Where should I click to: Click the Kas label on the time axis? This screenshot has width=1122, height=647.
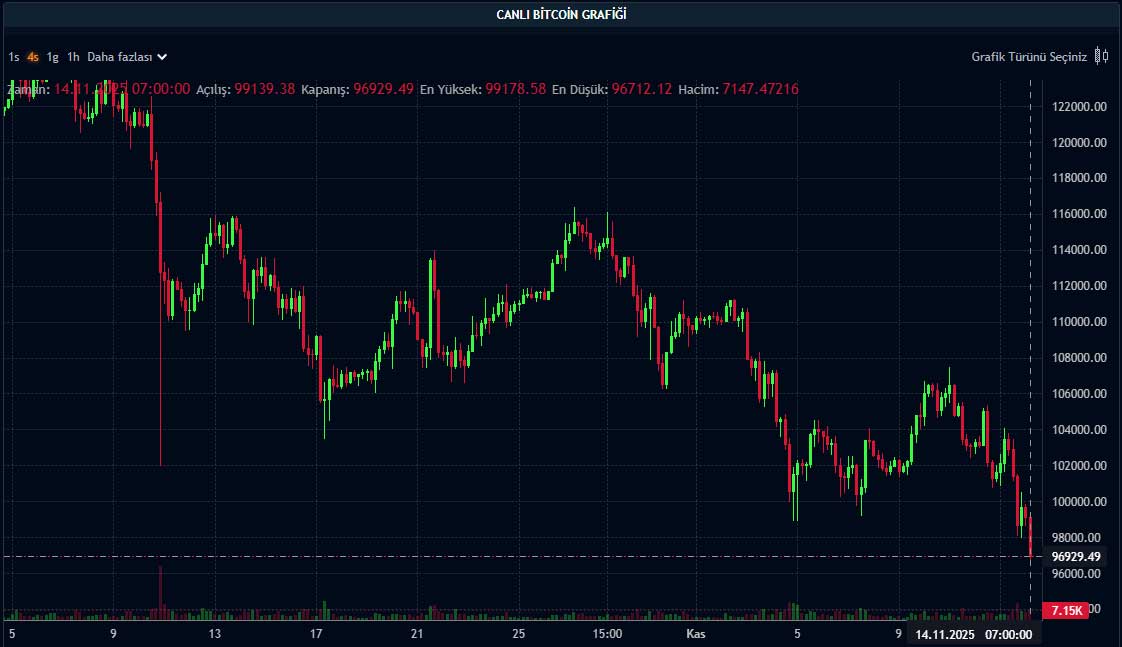pos(694,634)
